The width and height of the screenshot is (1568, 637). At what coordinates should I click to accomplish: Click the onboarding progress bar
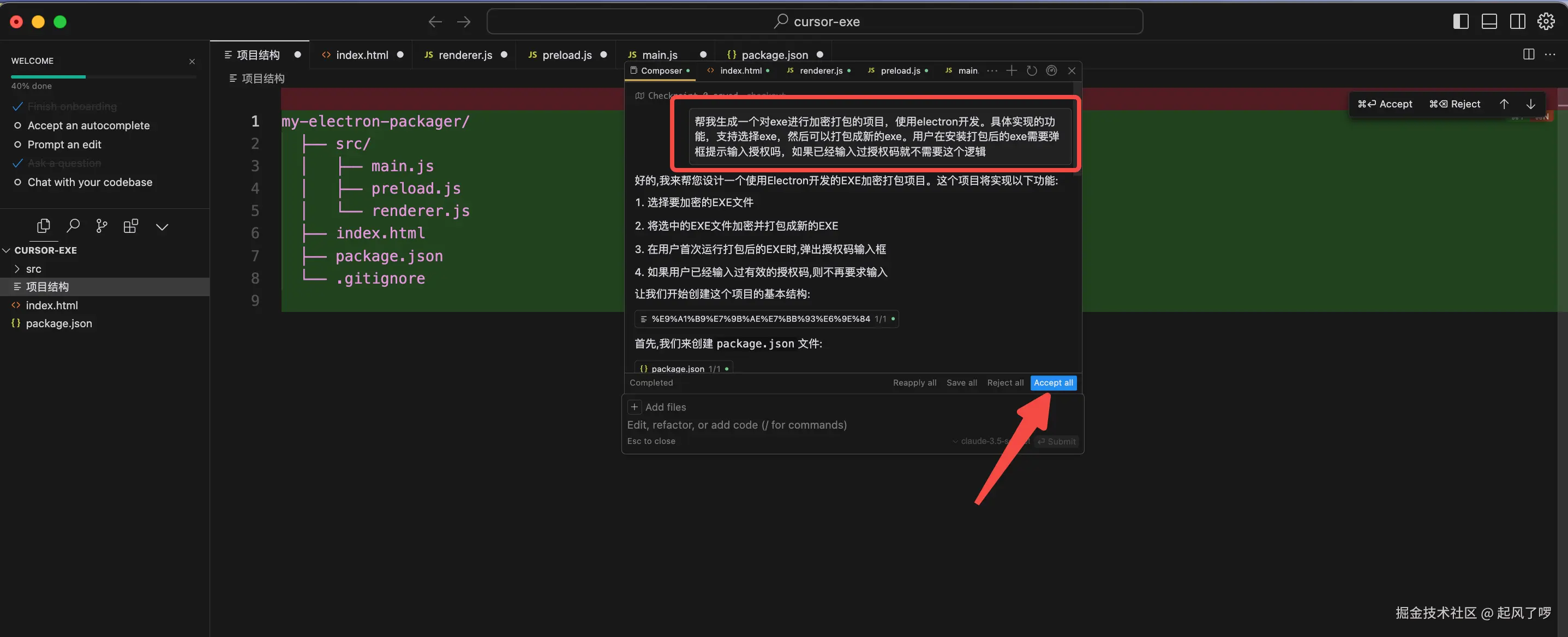(104, 77)
